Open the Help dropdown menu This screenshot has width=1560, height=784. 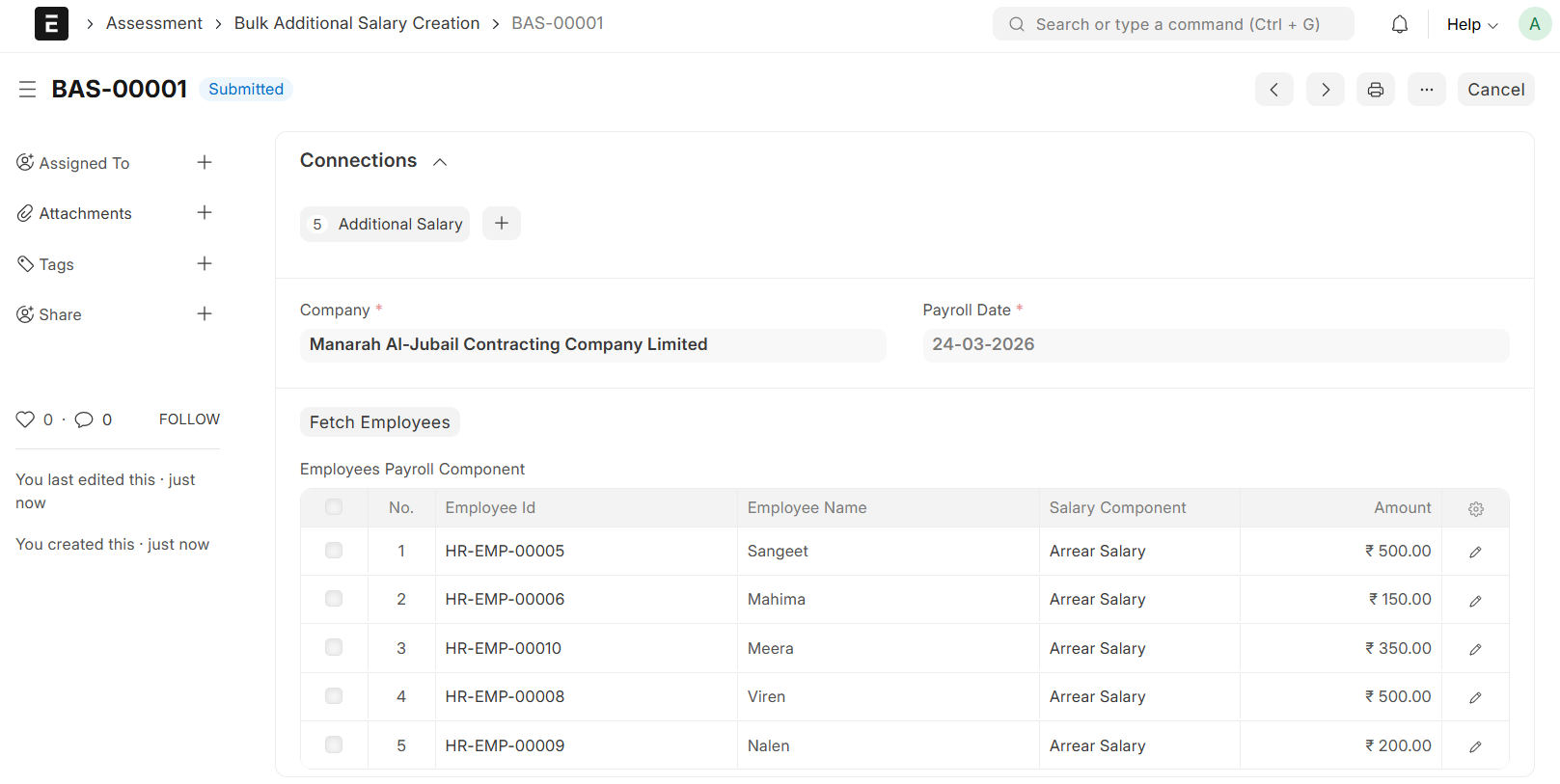point(1471,24)
